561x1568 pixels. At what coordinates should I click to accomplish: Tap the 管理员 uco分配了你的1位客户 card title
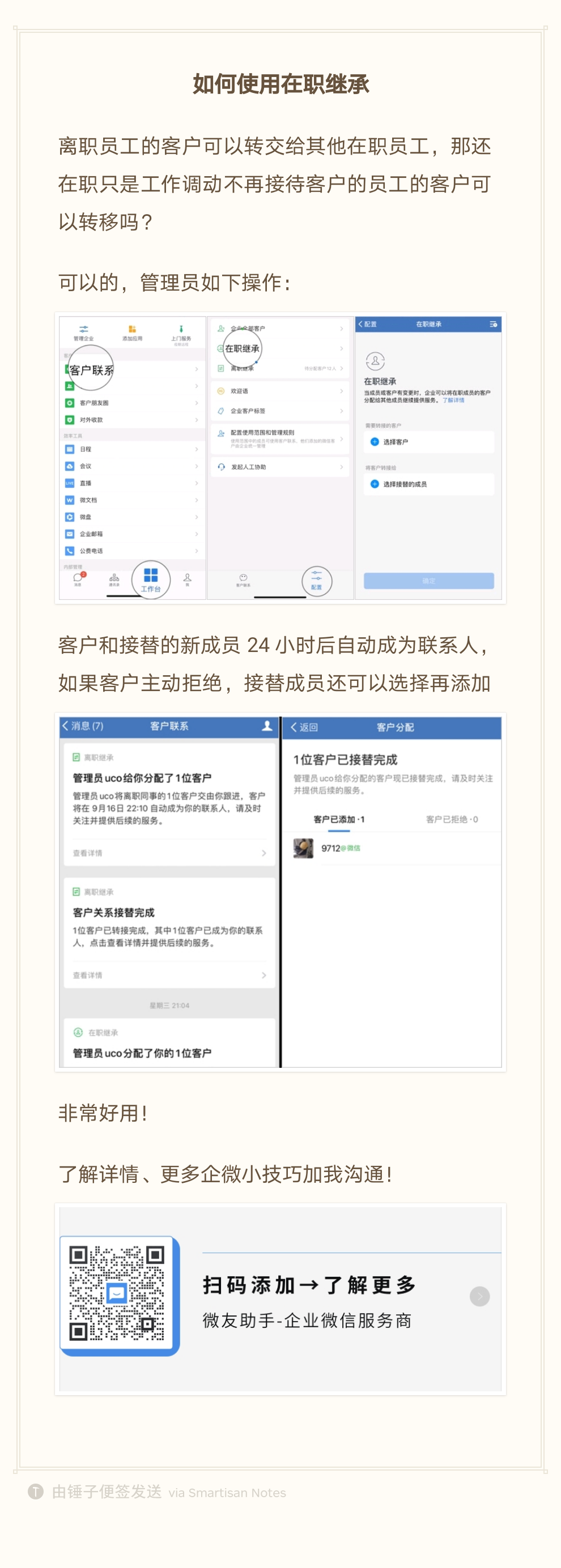click(x=143, y=1054)
